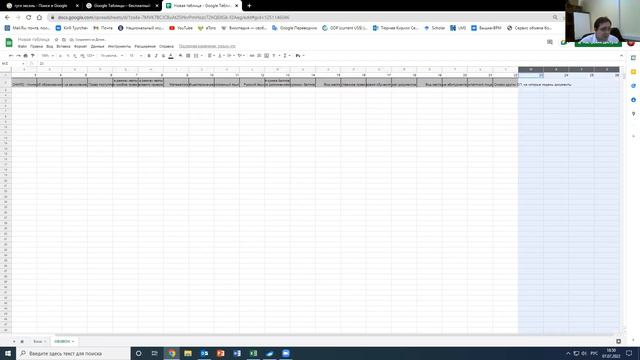The width and height of the screenshot is (640, 360).
Task: Reload the page in Chrome
Action: pos(29,18)
